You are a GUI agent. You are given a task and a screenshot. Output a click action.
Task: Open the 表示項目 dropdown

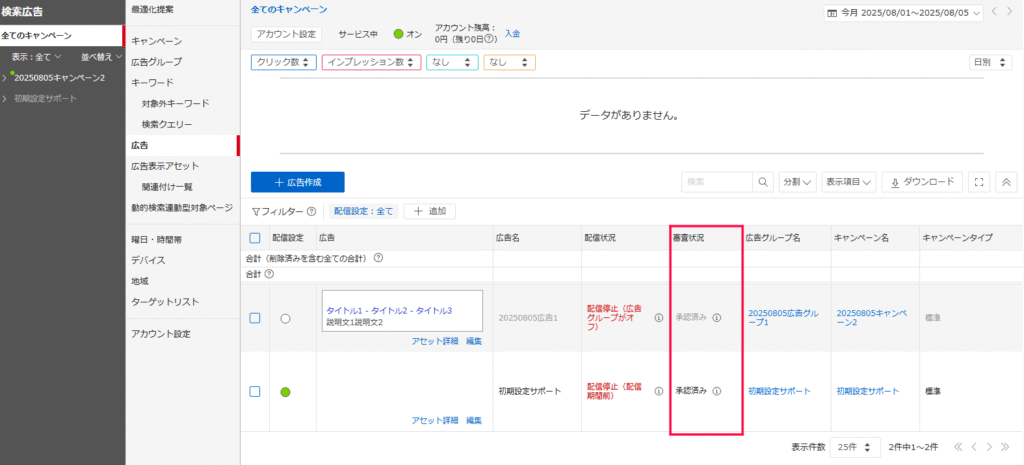tap(849, 182)
